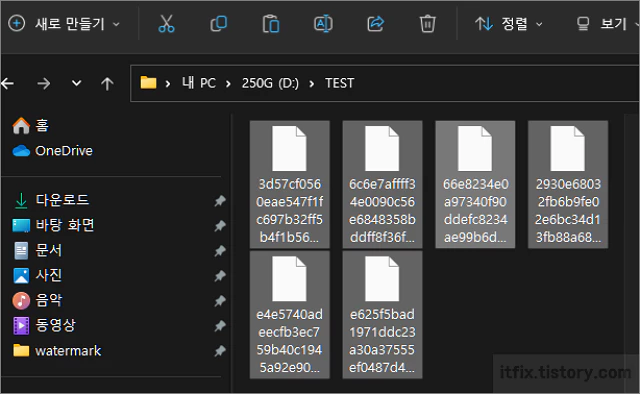Click file name starting 3d57cf056

pos(289,211)
